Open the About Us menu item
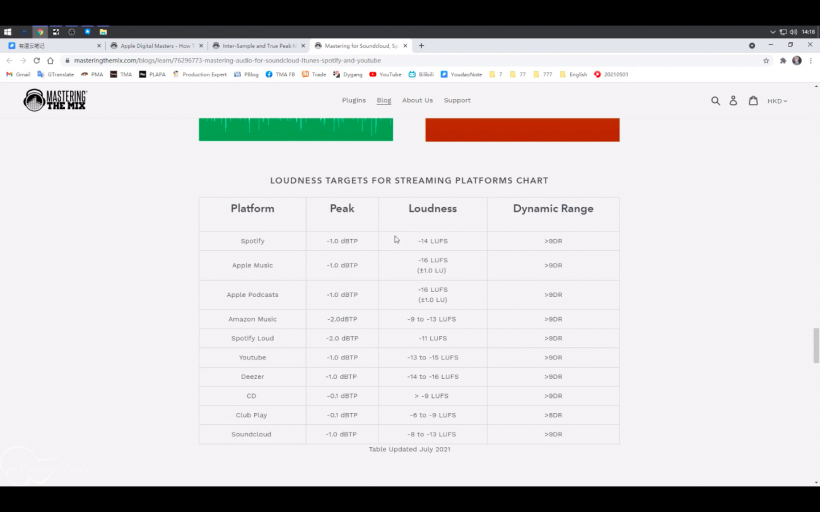The height and width of the screenshot is (512, 820). (417, 100)
